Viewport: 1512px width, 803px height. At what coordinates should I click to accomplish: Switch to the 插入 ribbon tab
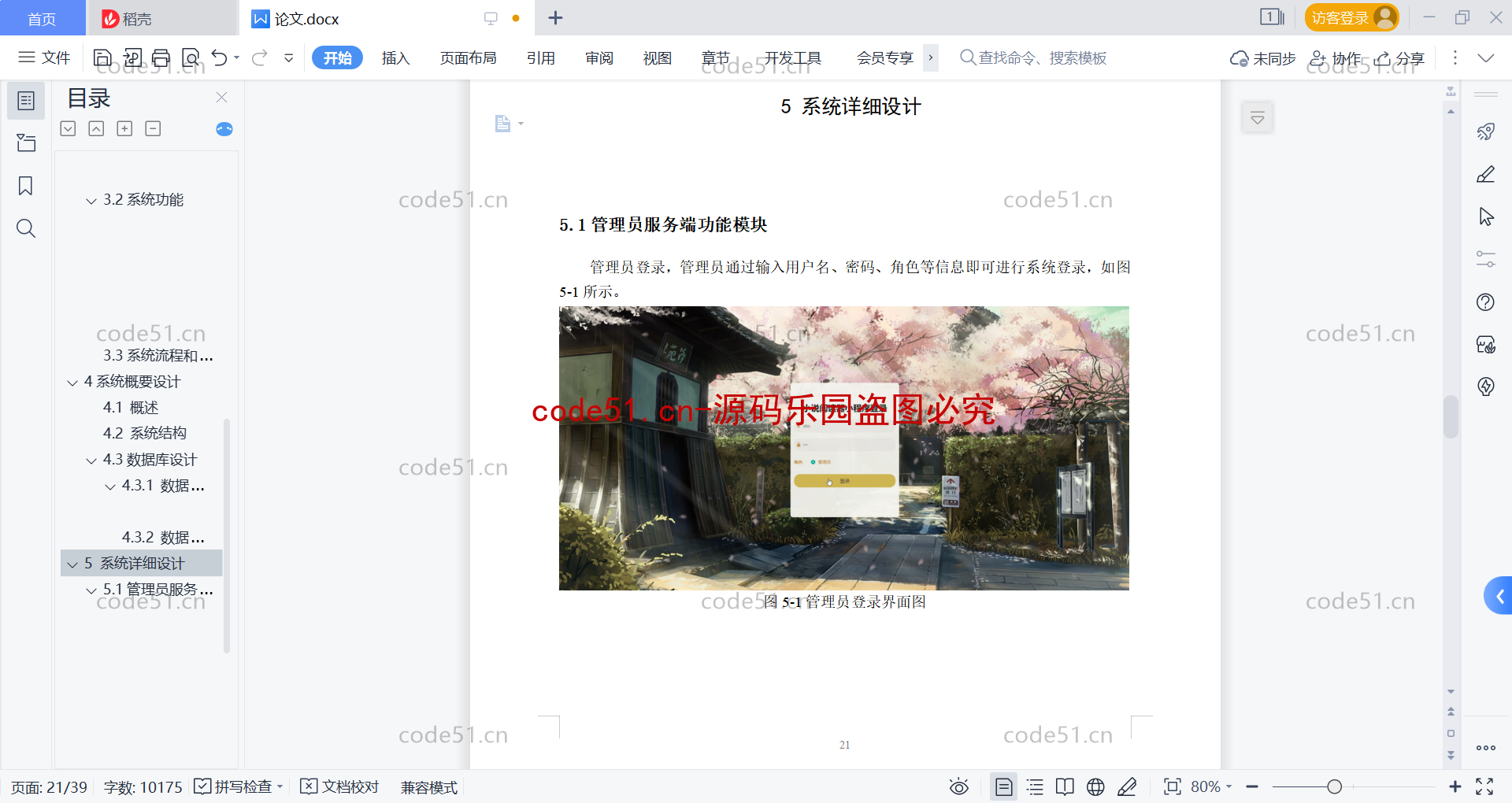(x=395, y=57)
